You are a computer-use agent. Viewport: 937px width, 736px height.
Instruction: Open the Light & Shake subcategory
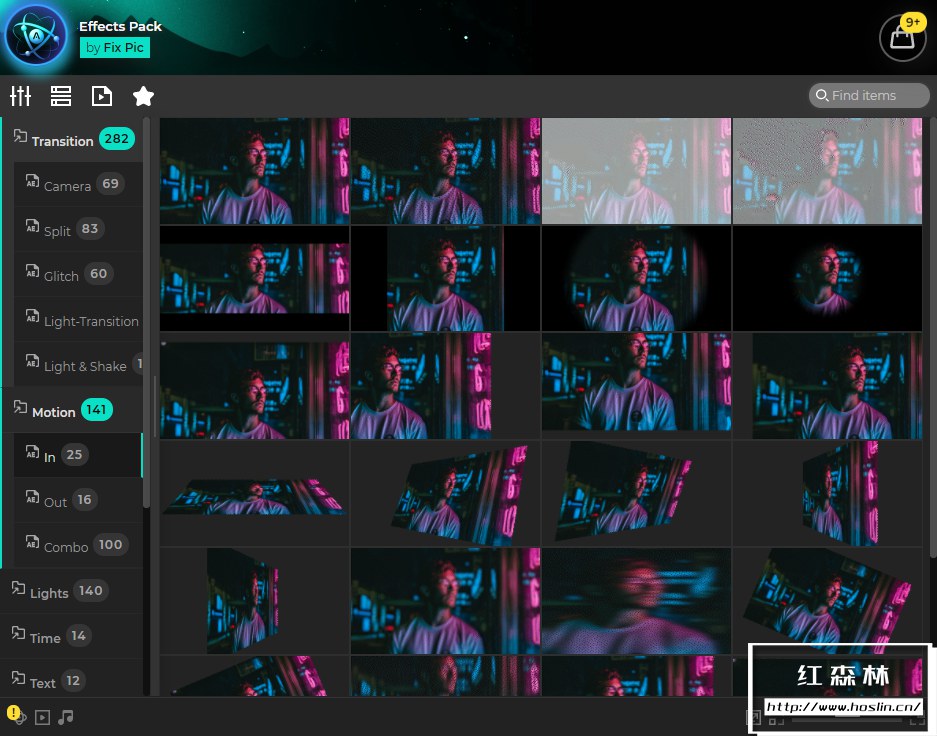click(78, 364)
